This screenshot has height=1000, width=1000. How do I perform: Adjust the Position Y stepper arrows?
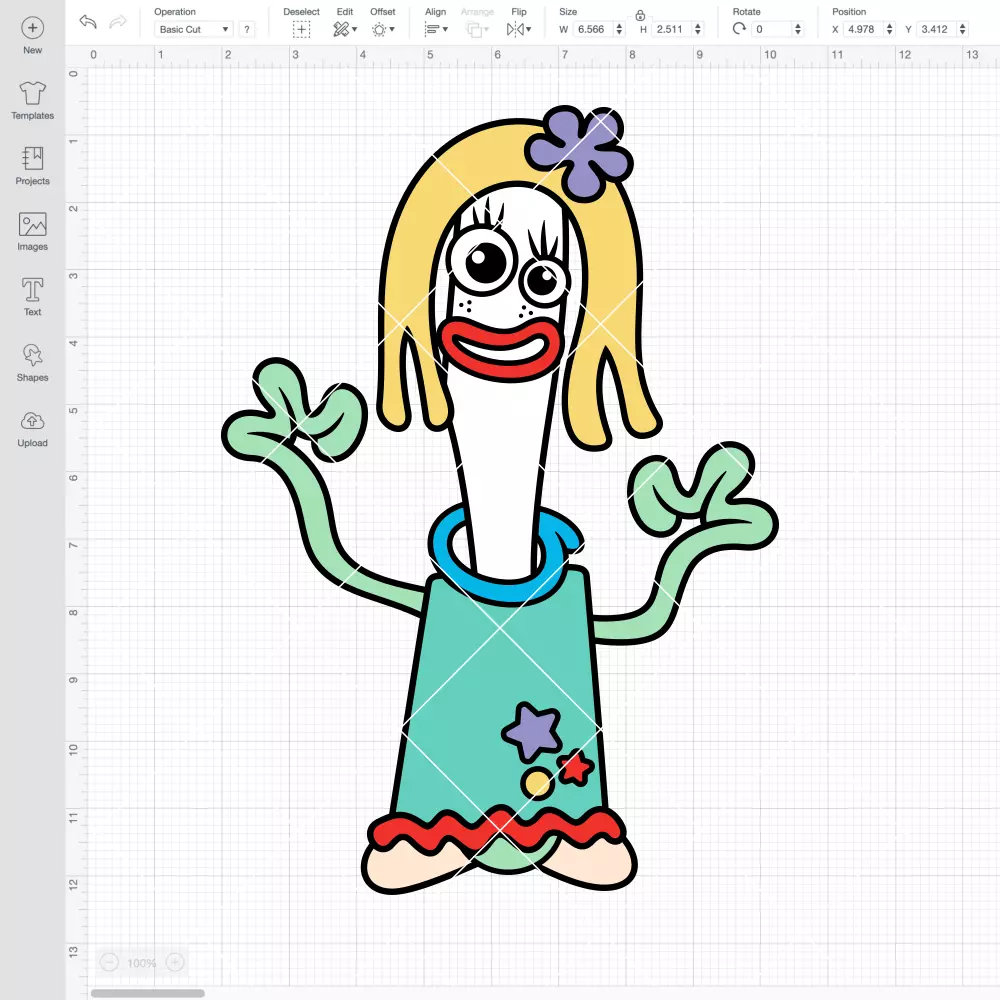[x=963, y=29]
